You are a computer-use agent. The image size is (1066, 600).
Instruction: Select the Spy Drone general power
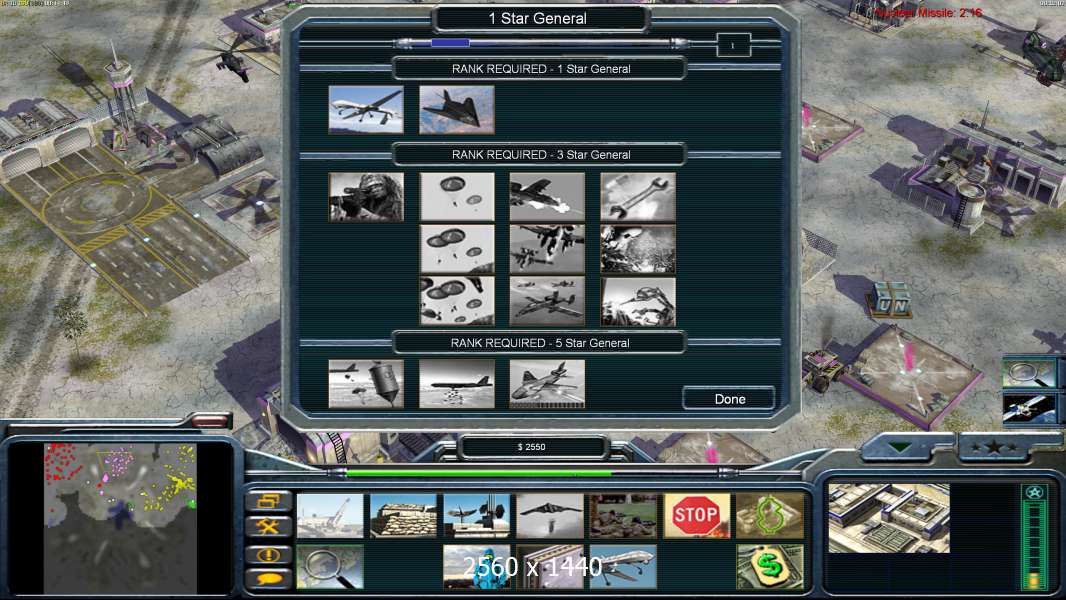[366, 109]
